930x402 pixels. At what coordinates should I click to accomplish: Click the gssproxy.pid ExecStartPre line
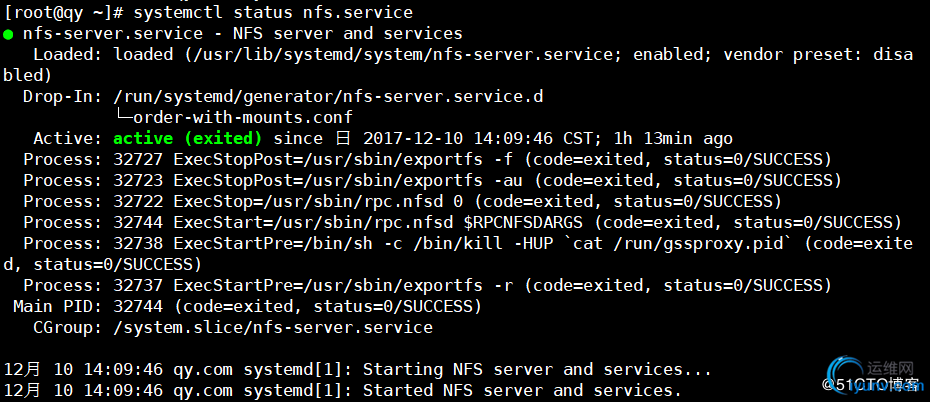tap(458, 254)
